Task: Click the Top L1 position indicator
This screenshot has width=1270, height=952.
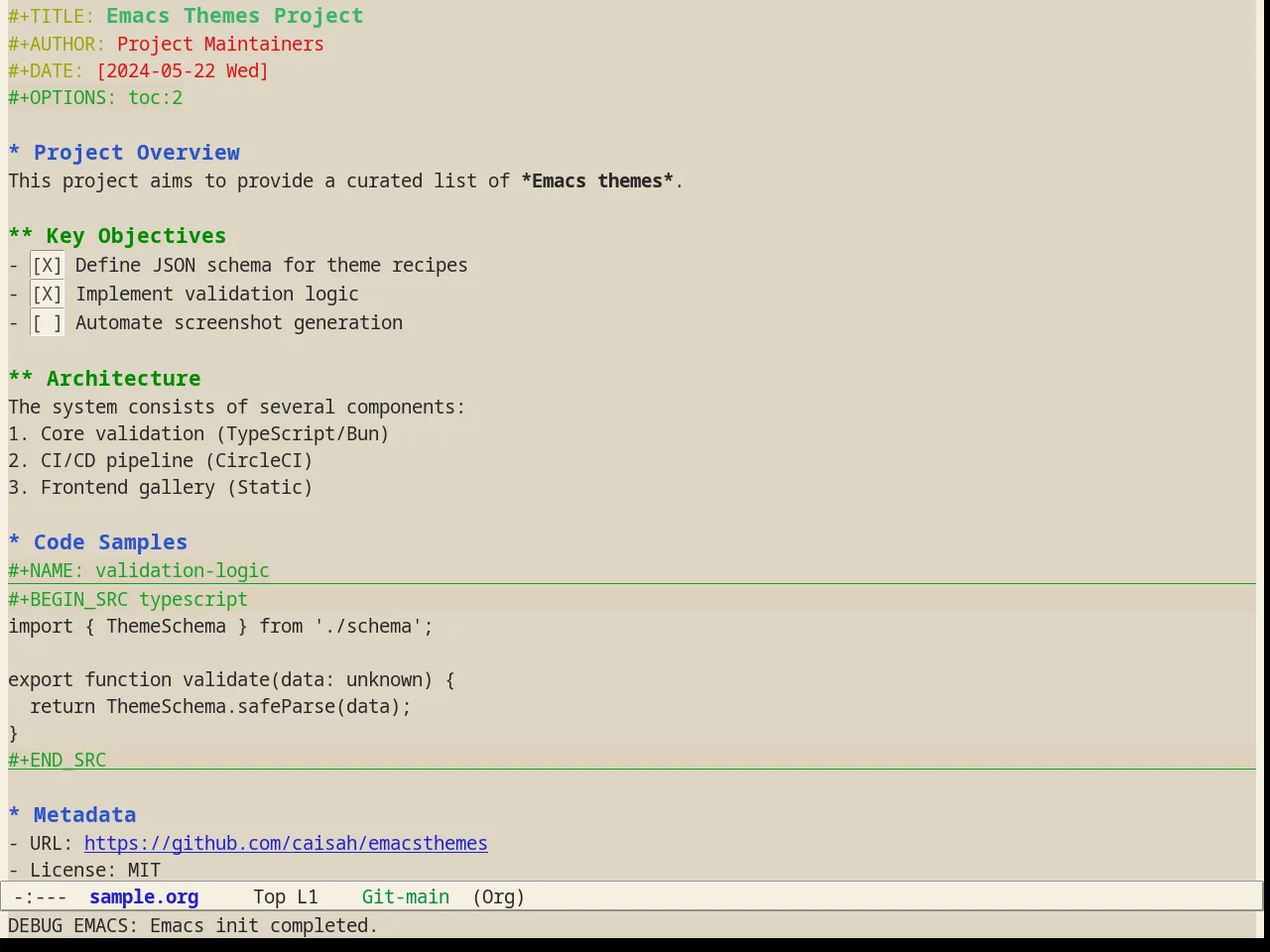Action: click(x=286, y=897)
